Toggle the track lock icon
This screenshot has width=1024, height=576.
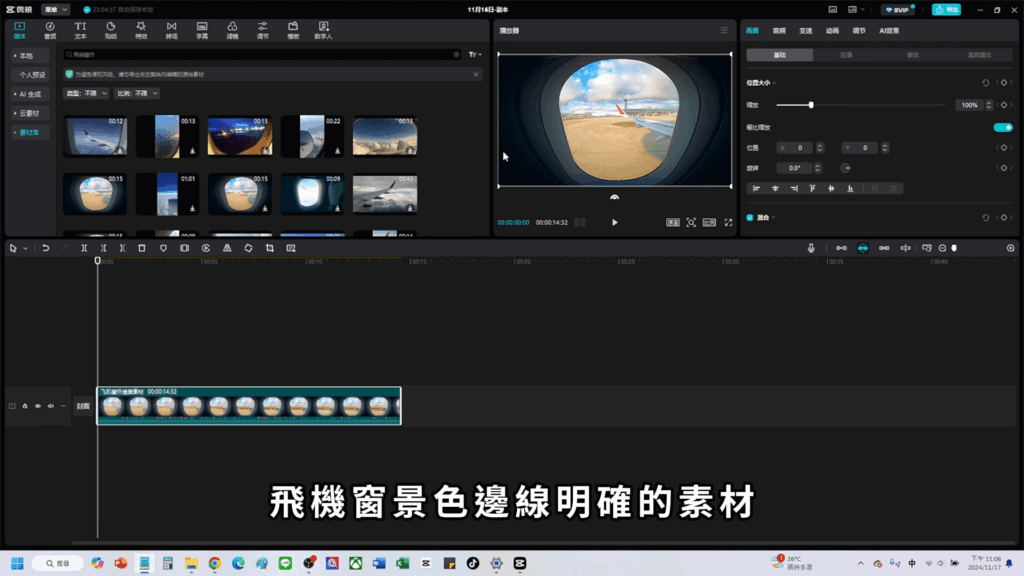(25, 406)
